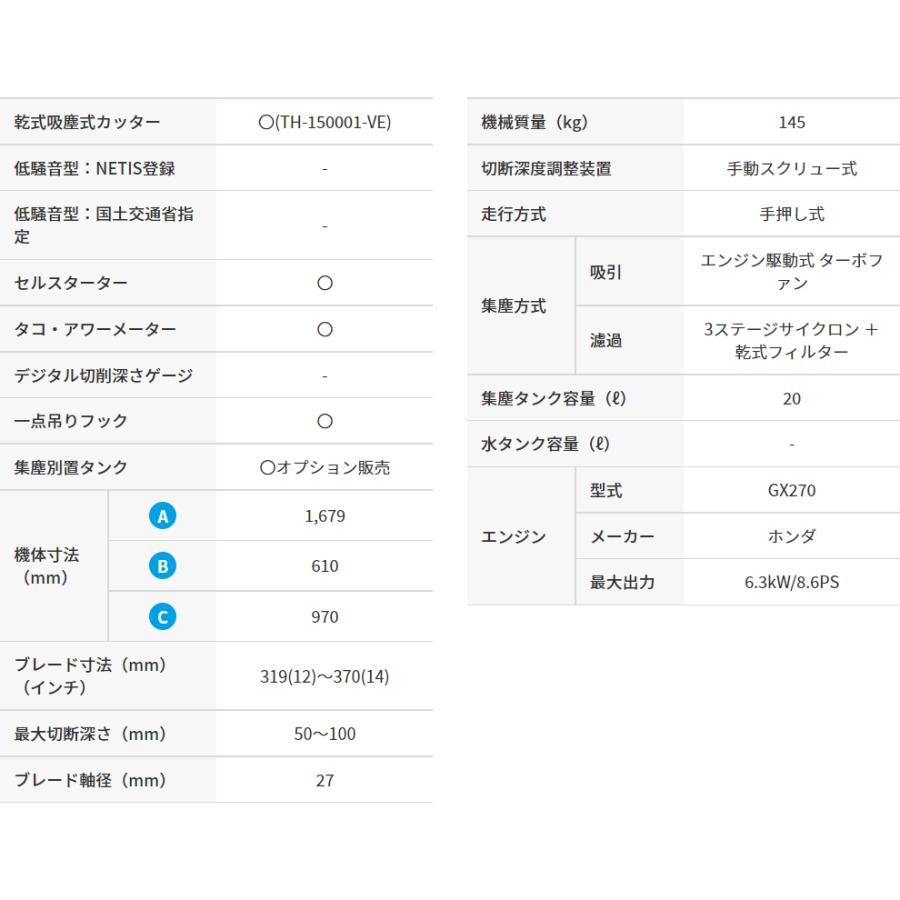This screenshot has width=900, height=900.
Task: Click the ホンダ manufacturer value
Action: pos(791,537)
